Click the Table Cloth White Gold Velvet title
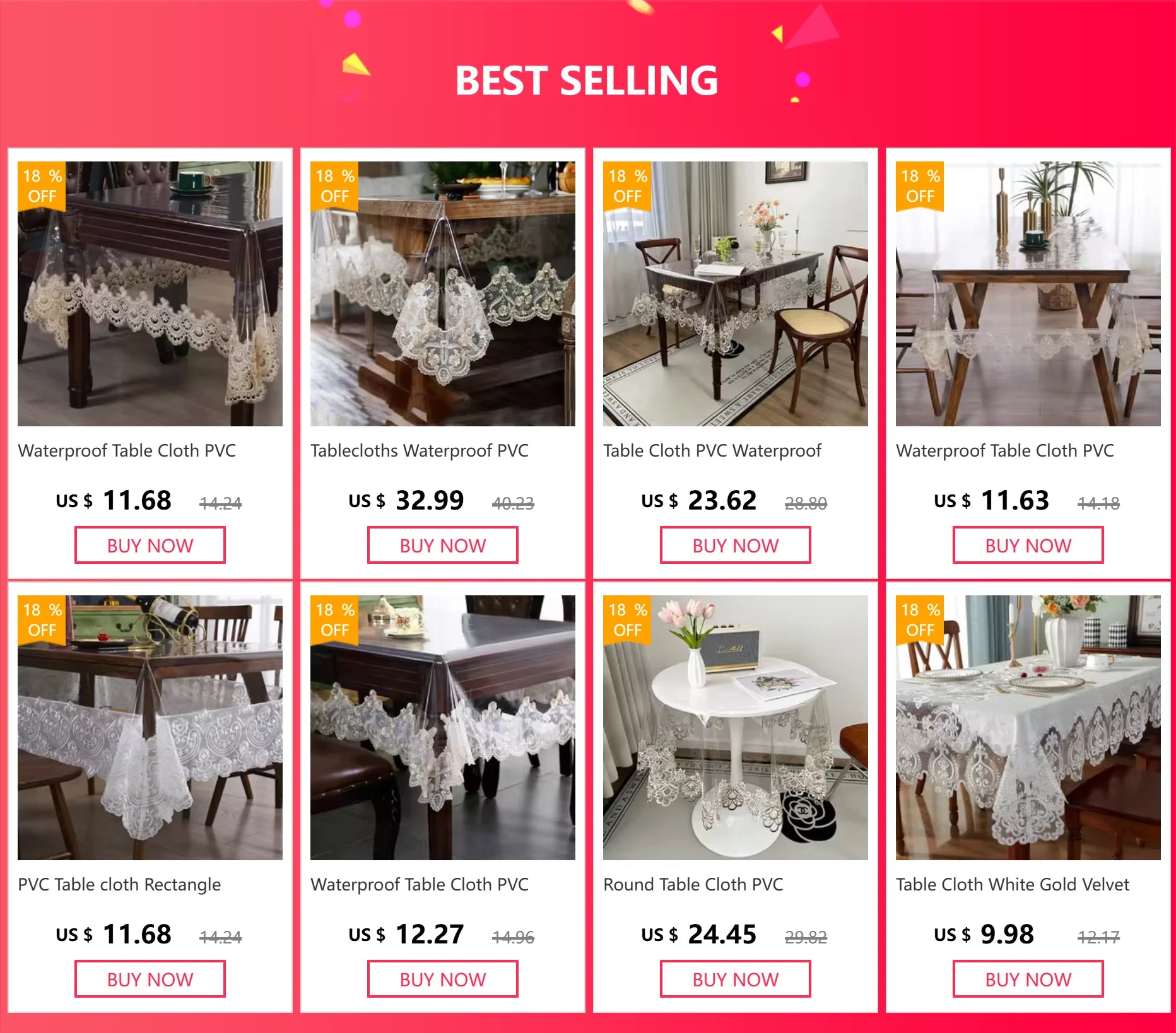 [x=1012, y=885]
